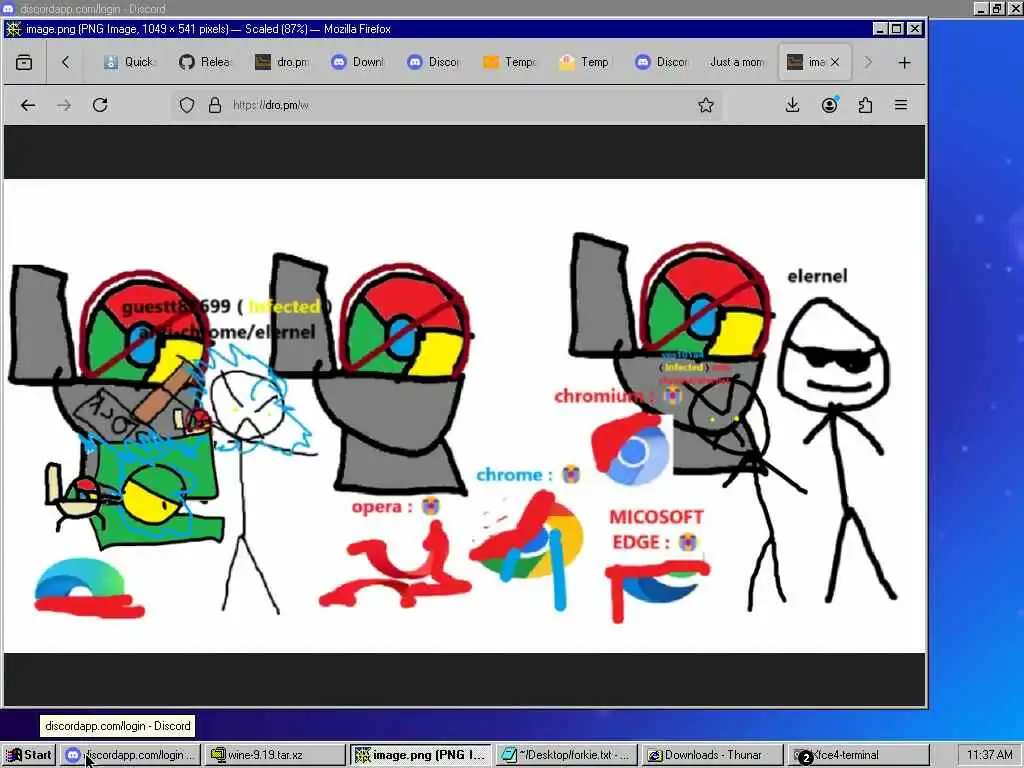Switch to the Discord Download tab
1024x768 pixels.
[357, 62]
